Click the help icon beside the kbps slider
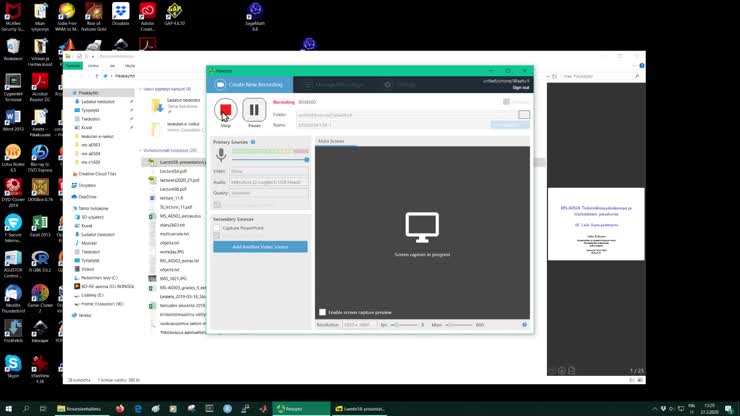 click(524, 325)
